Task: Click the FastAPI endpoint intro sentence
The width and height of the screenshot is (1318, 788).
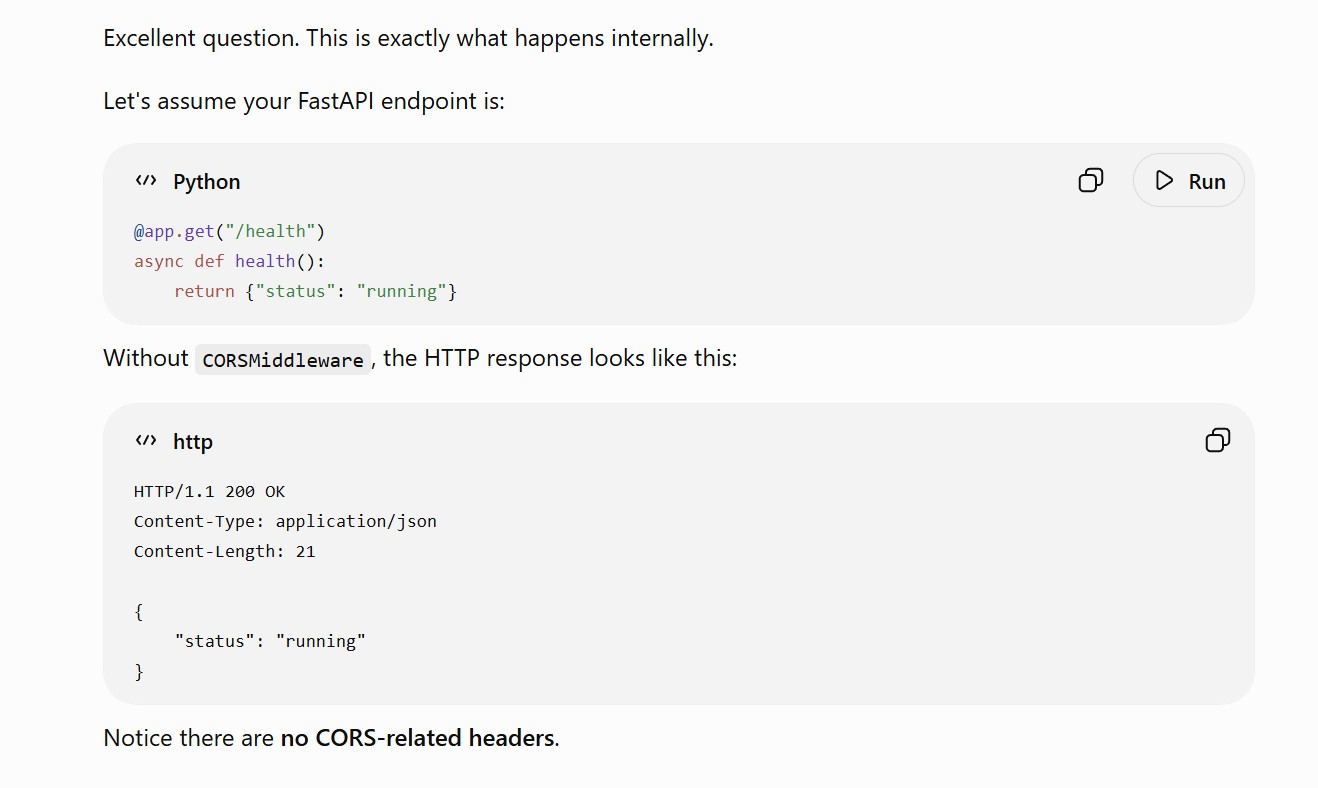Action: tap(304, 101)
